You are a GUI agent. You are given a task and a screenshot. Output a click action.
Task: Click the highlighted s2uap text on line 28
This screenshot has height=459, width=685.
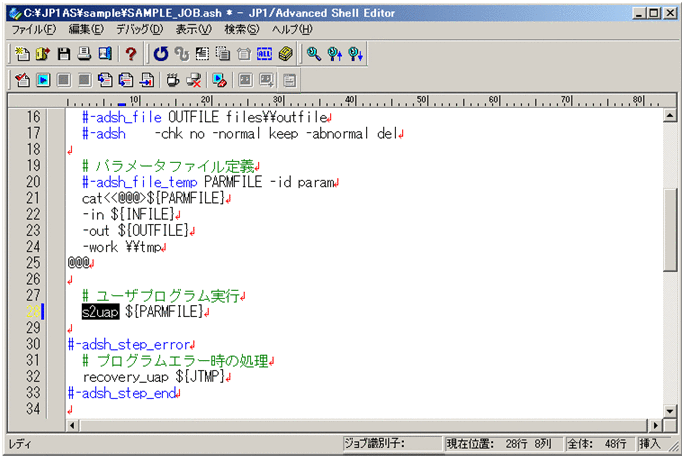(x=100, y=312)
